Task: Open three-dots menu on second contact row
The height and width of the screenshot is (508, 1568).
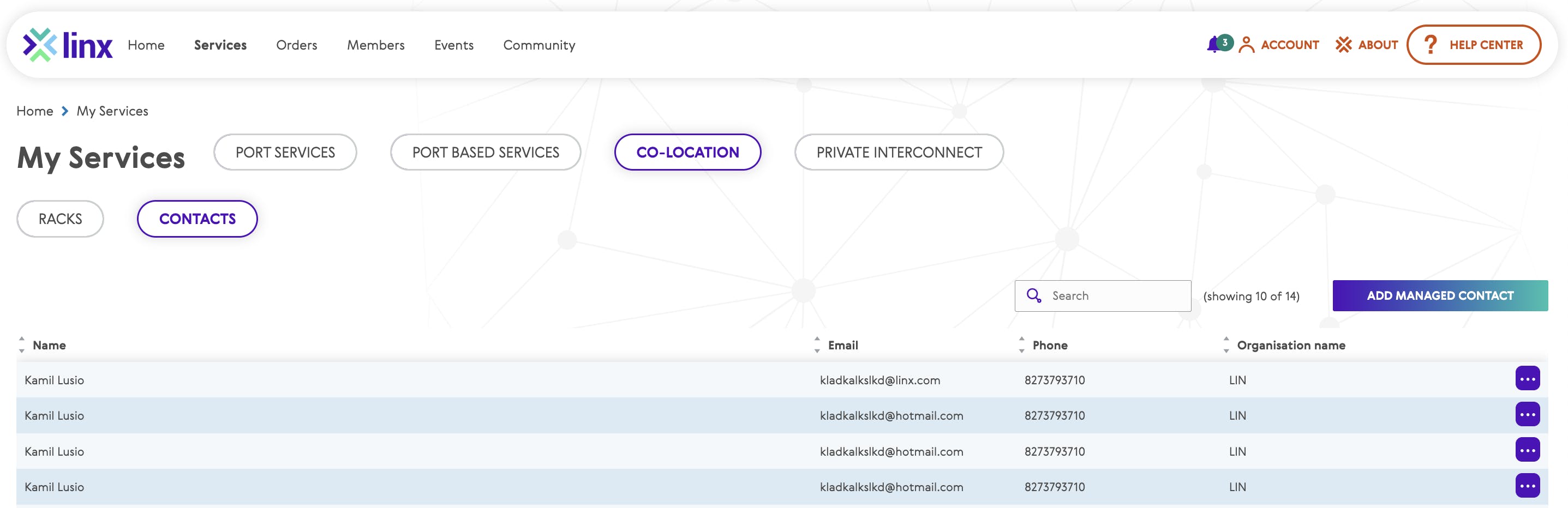Action: 1527,415
